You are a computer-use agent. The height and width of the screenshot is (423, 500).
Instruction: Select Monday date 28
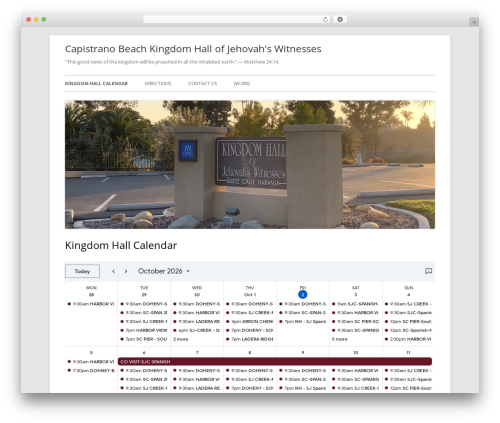click(x=91, y=295)
